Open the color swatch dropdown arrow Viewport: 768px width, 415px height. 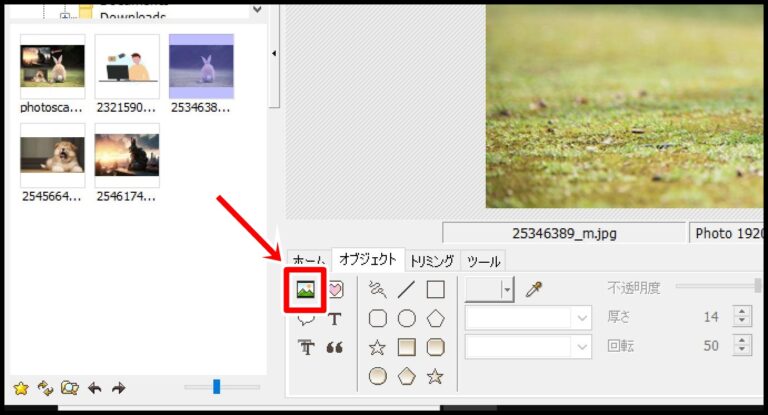pyautogui.click(x=507, y=290)
